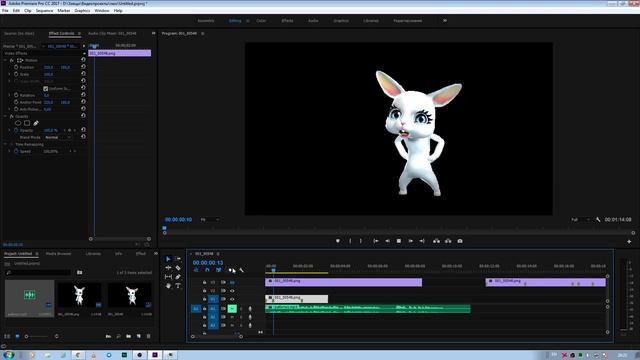Select the Hand tool
The image size is (640, 360).
tap(168, 286)
